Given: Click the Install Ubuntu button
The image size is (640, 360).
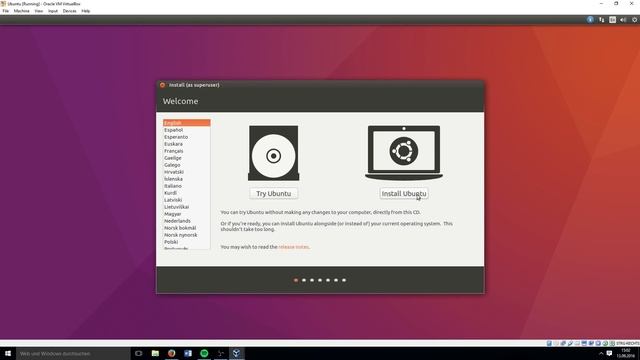Looking at the screenshot, I should pos(404,193).
